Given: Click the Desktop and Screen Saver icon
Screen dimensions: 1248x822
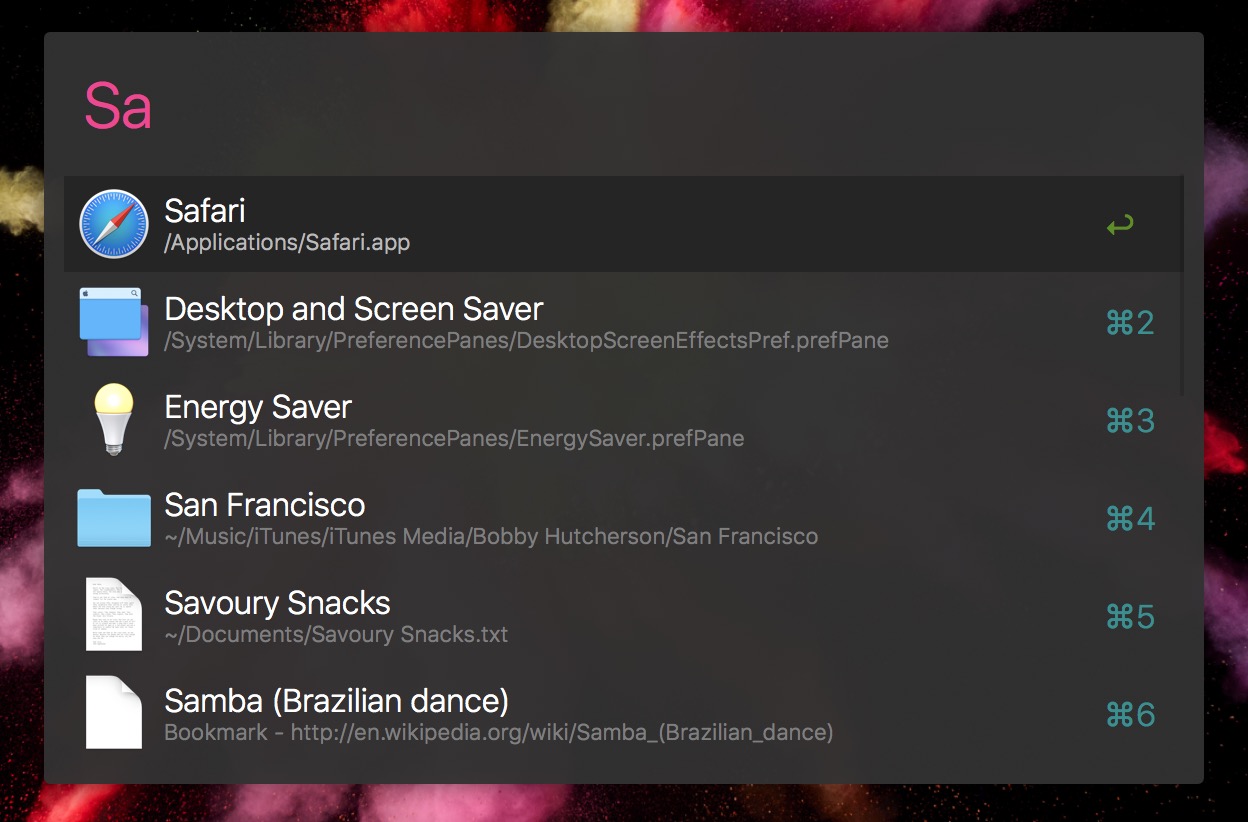Looking at the screenshot, I should coord(114,322).
